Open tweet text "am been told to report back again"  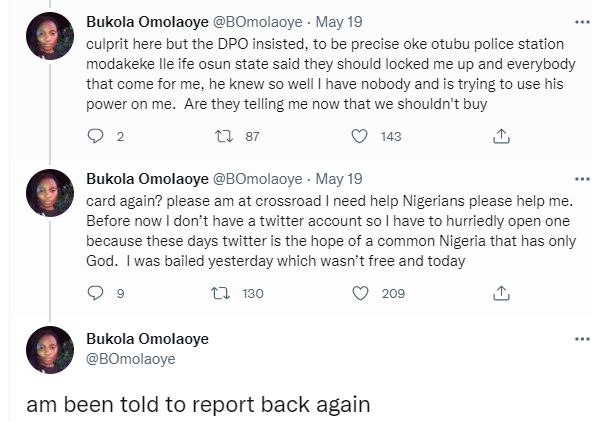point(198,404)
